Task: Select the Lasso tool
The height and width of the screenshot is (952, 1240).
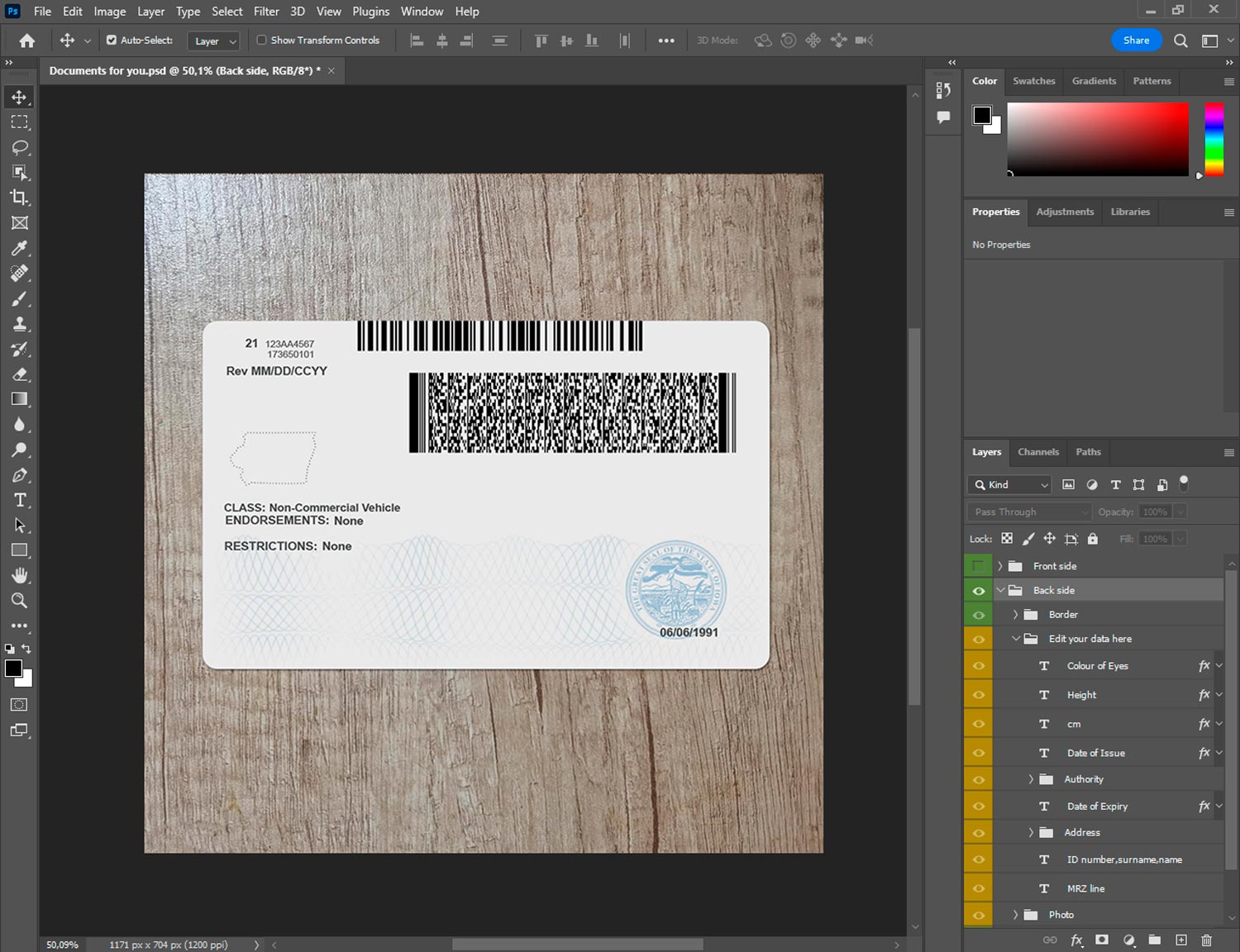Action: tap(20, 147)
